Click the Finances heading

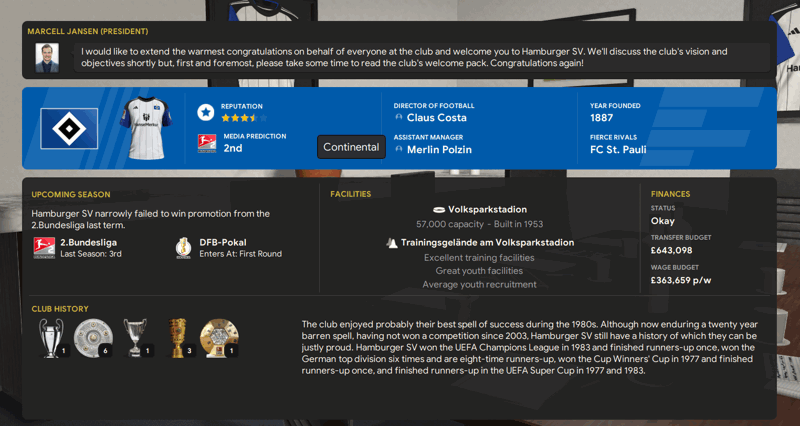670,194
